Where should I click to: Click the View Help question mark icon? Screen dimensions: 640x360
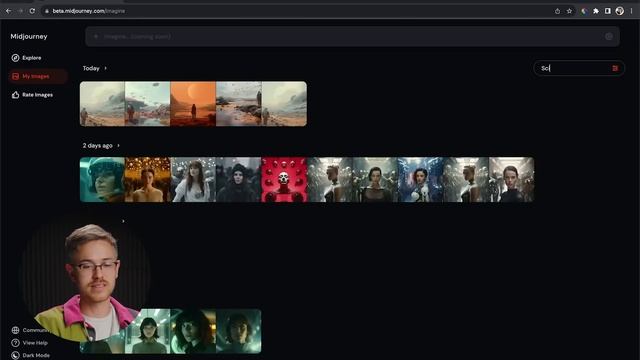16,343
